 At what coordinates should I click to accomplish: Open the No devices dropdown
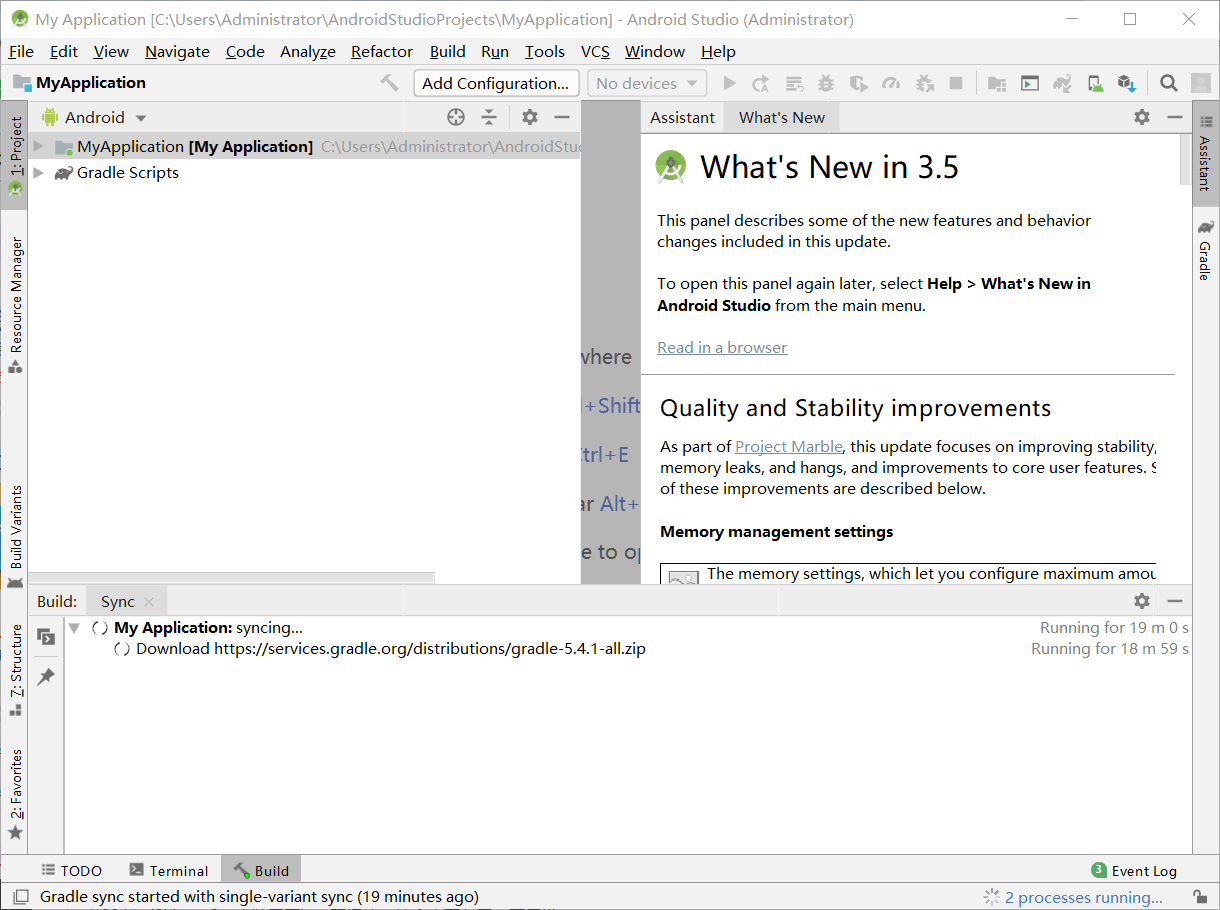647,84
